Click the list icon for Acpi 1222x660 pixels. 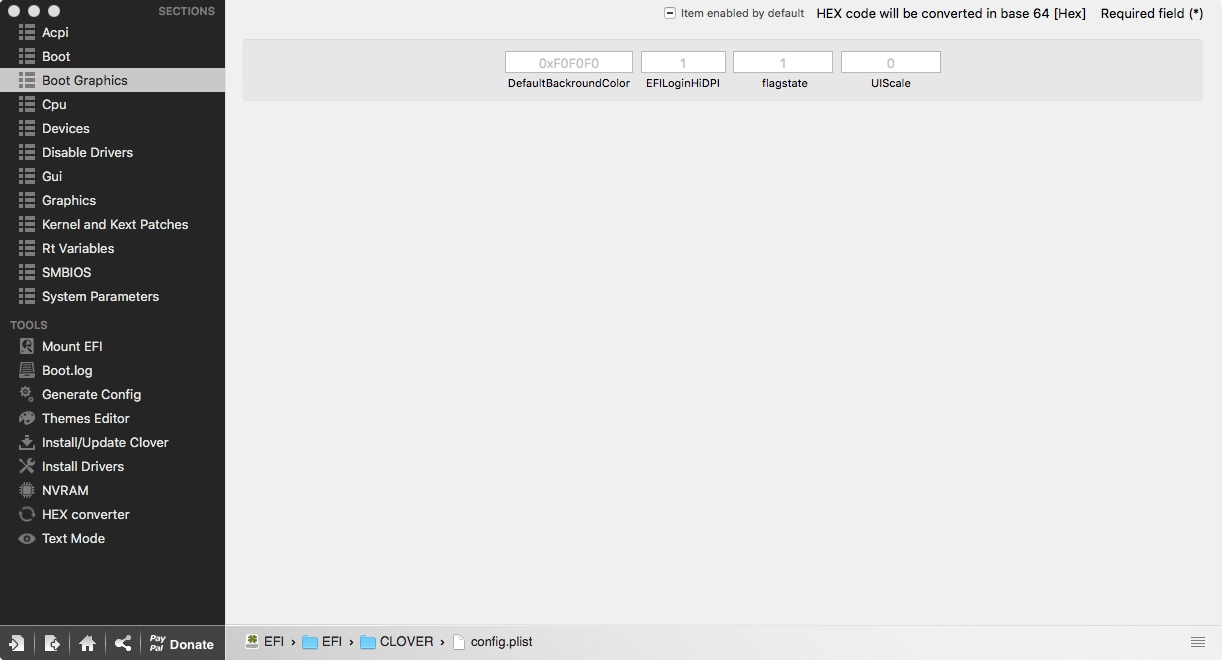click(x=27, y=32)
